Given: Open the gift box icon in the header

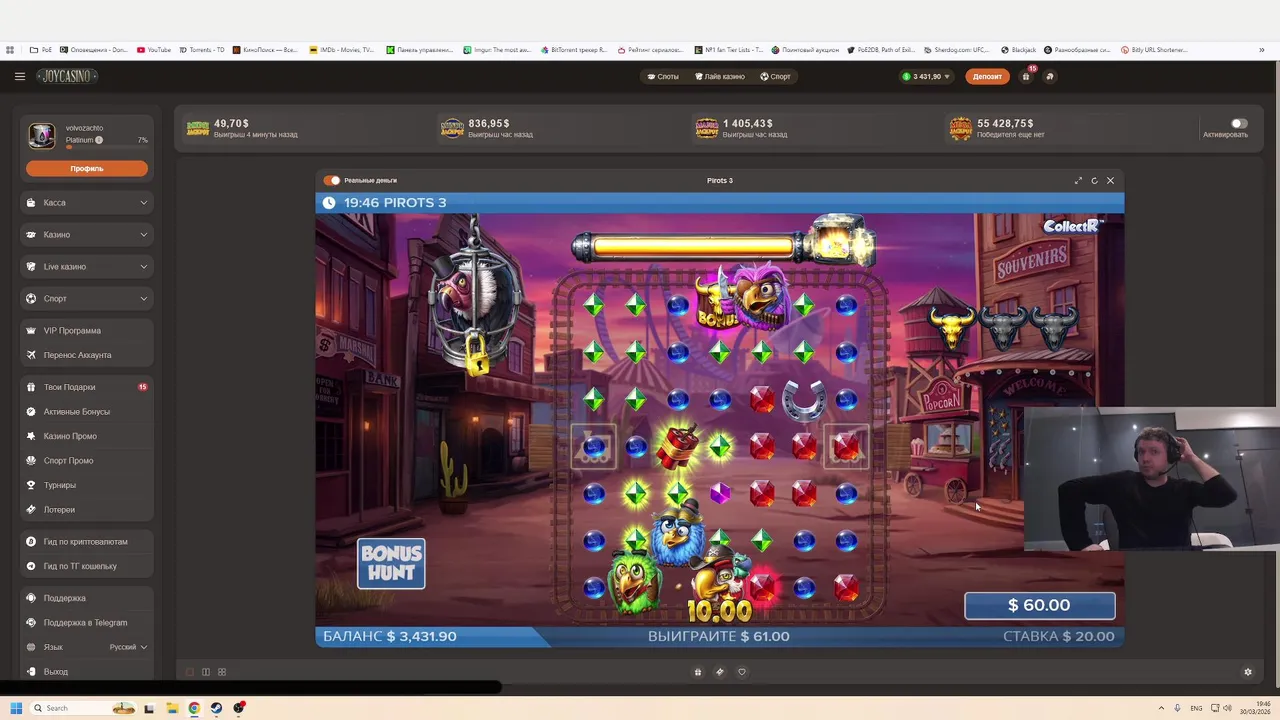Looking at the screenshot, I should tap(1025, 76).
